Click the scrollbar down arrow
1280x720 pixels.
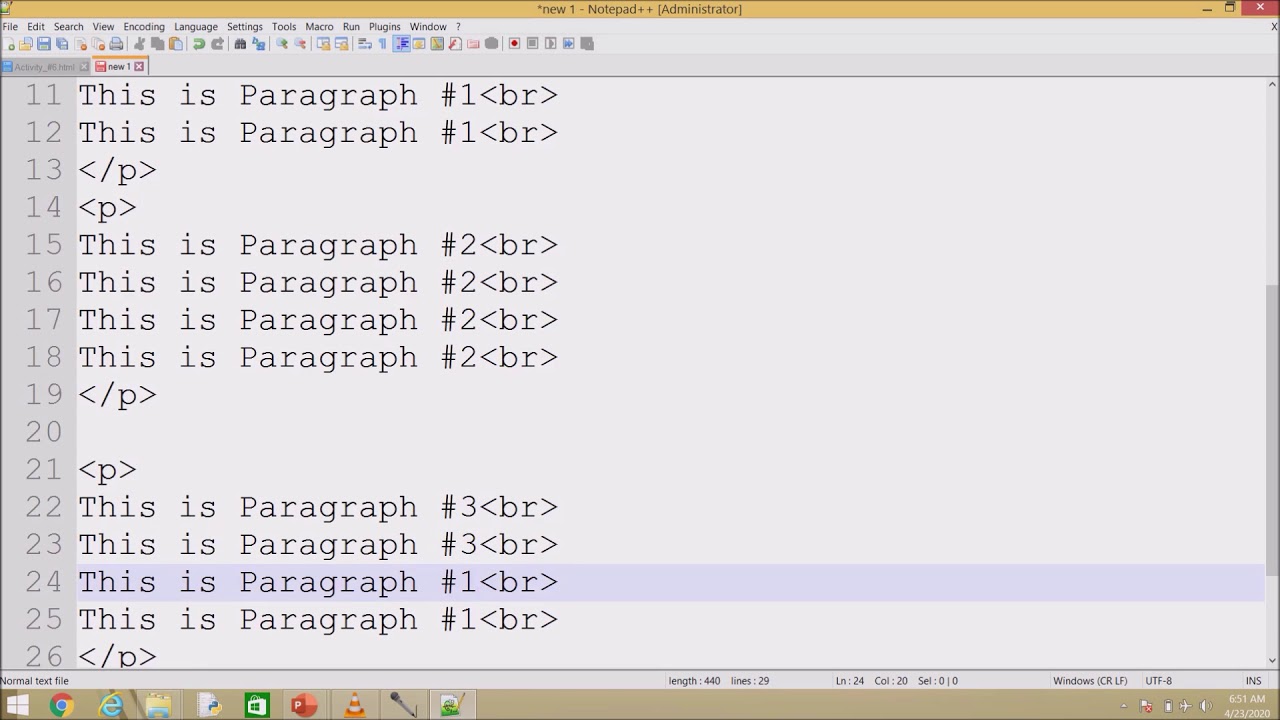pyautogui.click(x=1272, y=660)
